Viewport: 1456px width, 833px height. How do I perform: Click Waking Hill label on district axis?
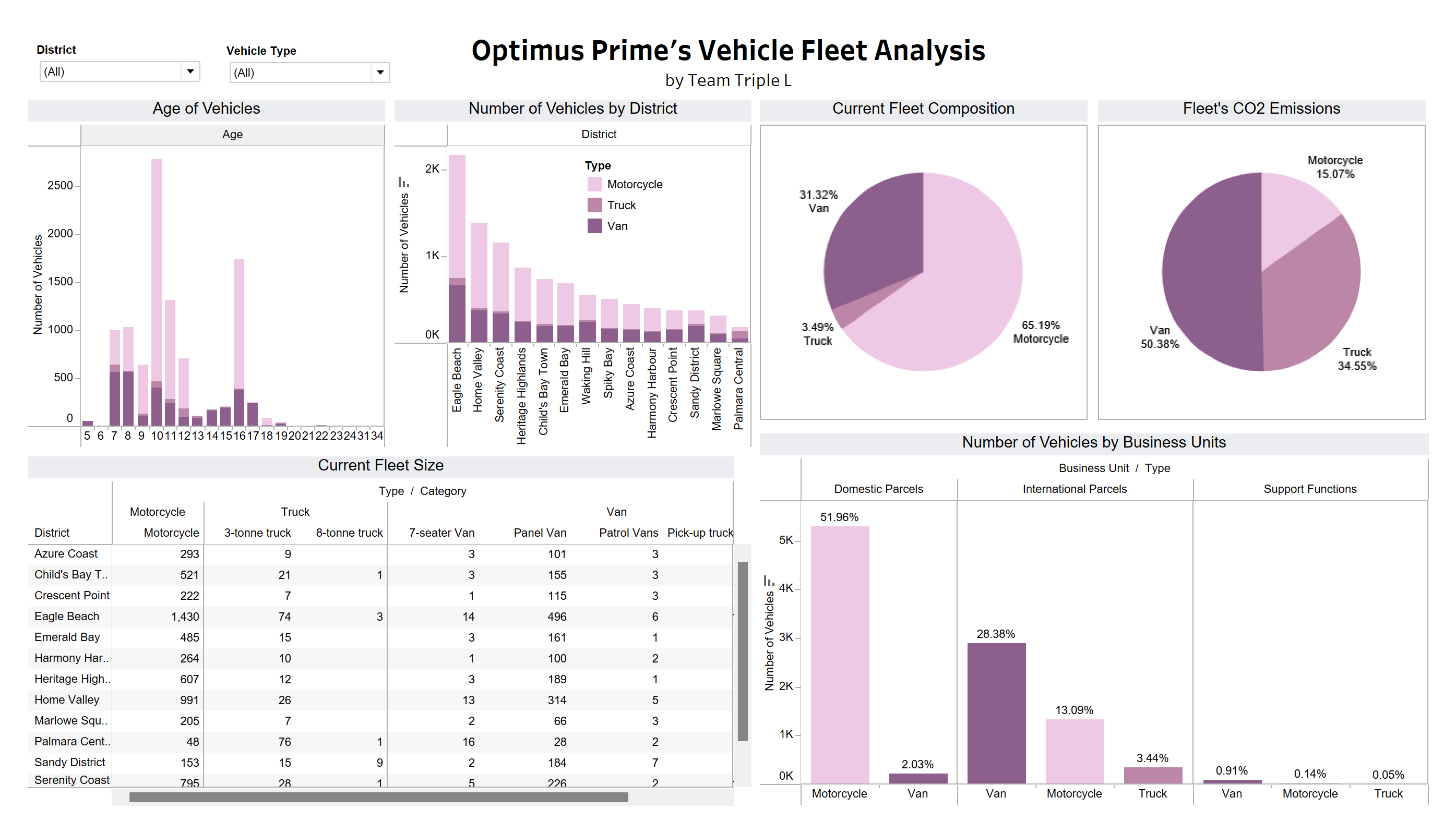[x=586, y=376]
